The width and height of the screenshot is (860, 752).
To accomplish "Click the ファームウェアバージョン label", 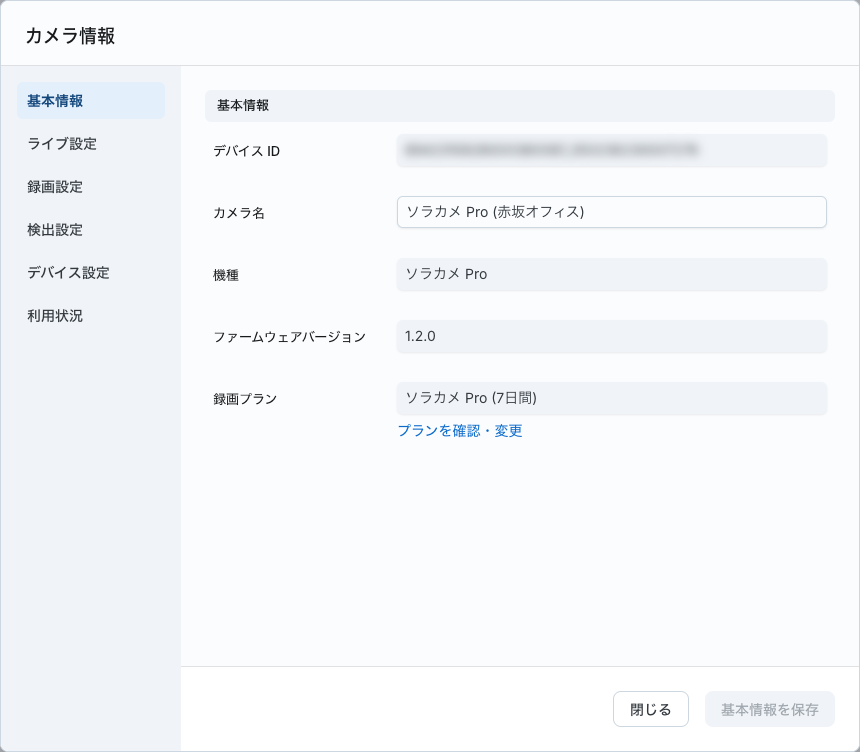I will click(x=290, y=337).
